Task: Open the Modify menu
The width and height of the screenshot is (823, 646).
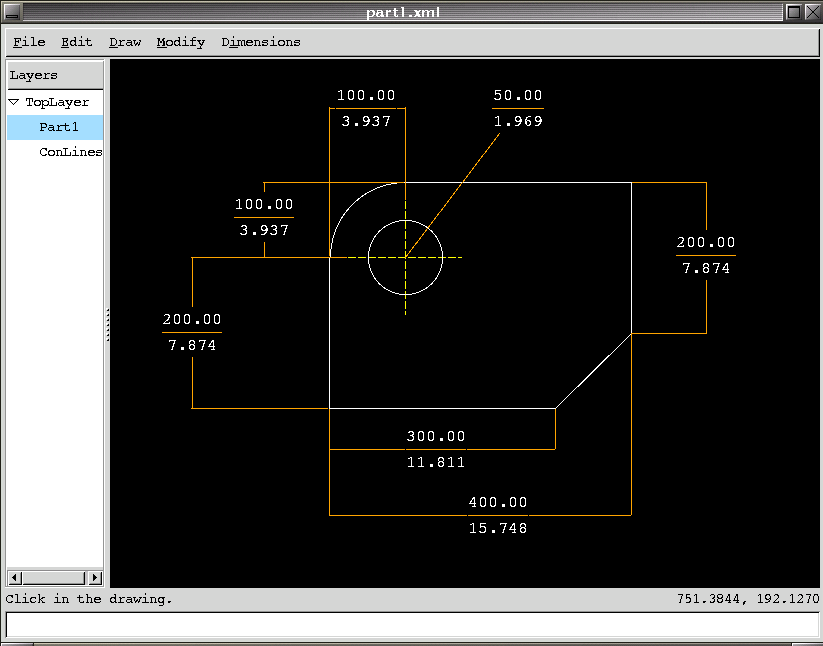Action: [x=180, y=42]
